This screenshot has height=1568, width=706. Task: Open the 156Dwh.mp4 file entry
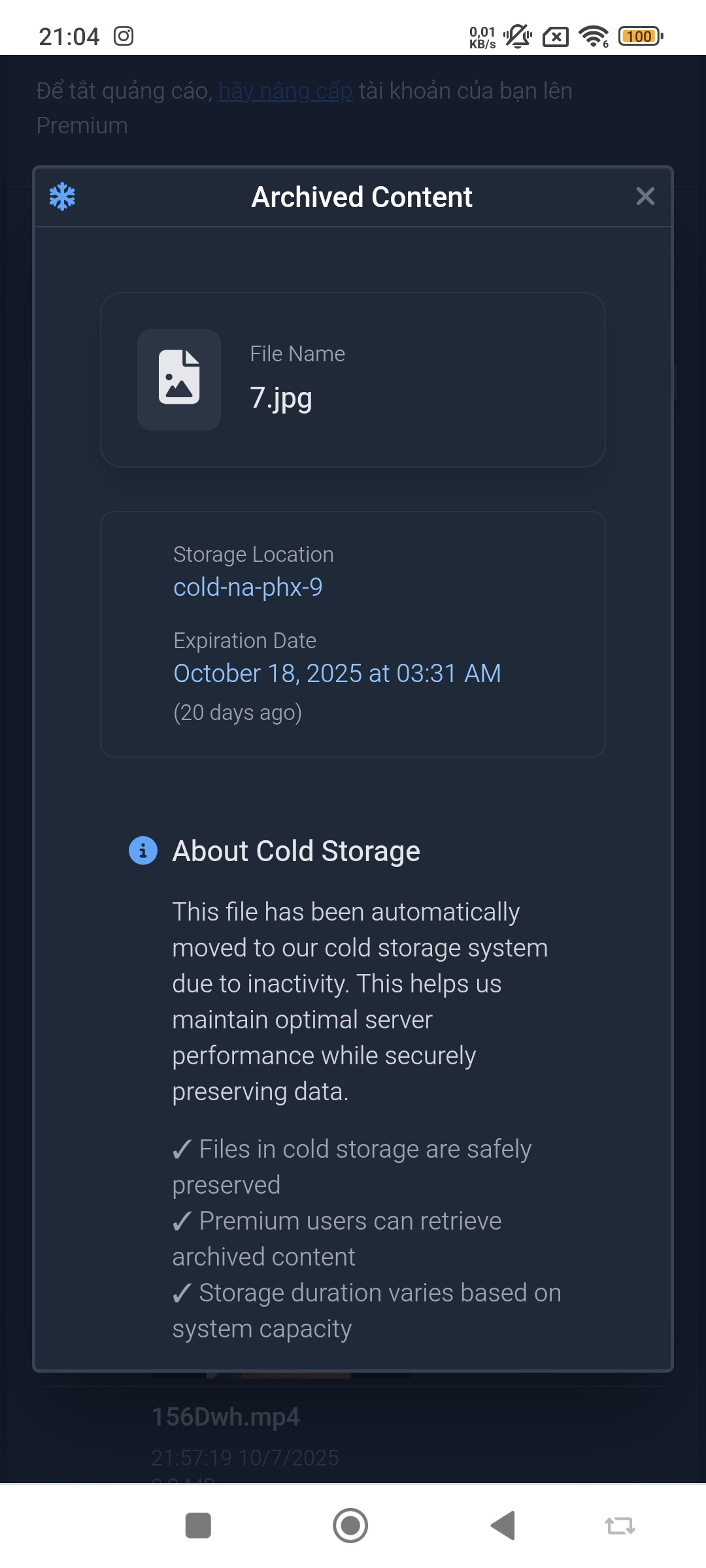coord(226,1417)
